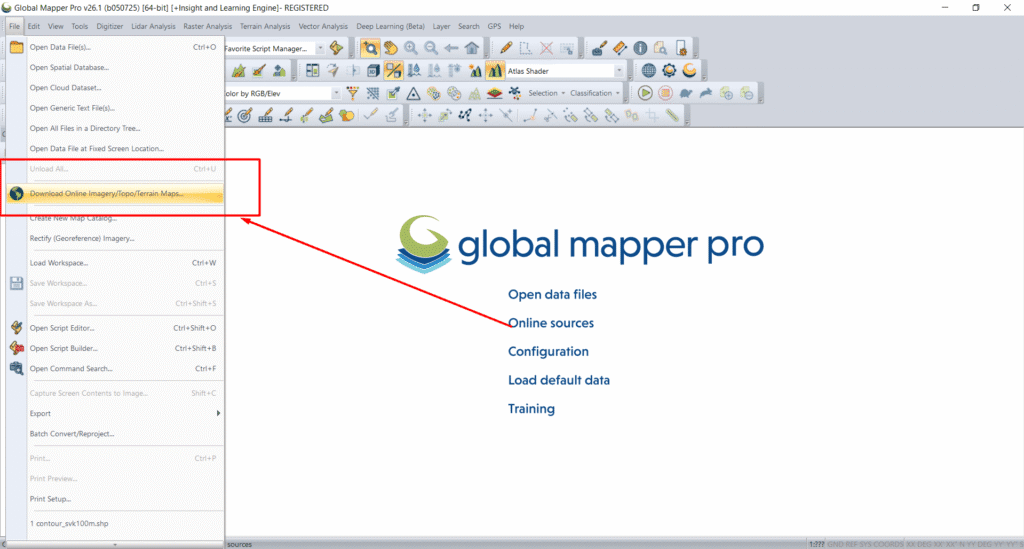Click the Open data files link
1024x549 pixels.
coord(552,294)
